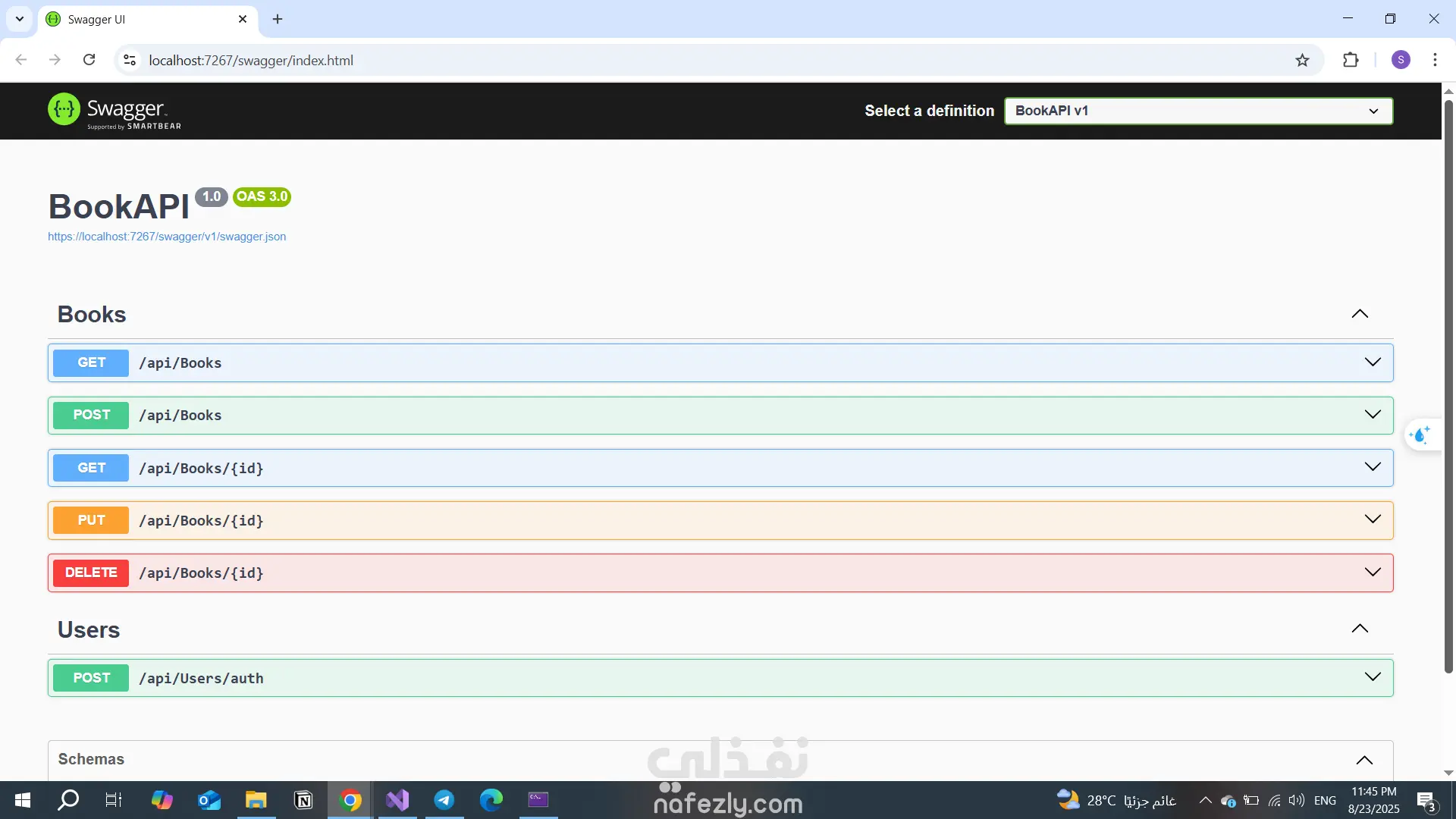Open the browser extensions puzzle icon
1456x819 pixels.
1351,61
